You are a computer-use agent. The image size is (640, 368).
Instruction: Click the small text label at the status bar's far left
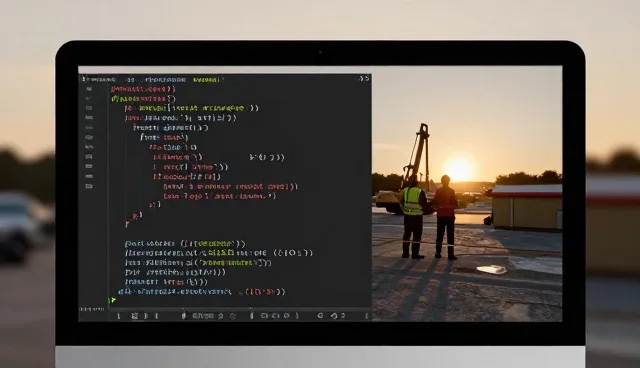click(92, 310)
